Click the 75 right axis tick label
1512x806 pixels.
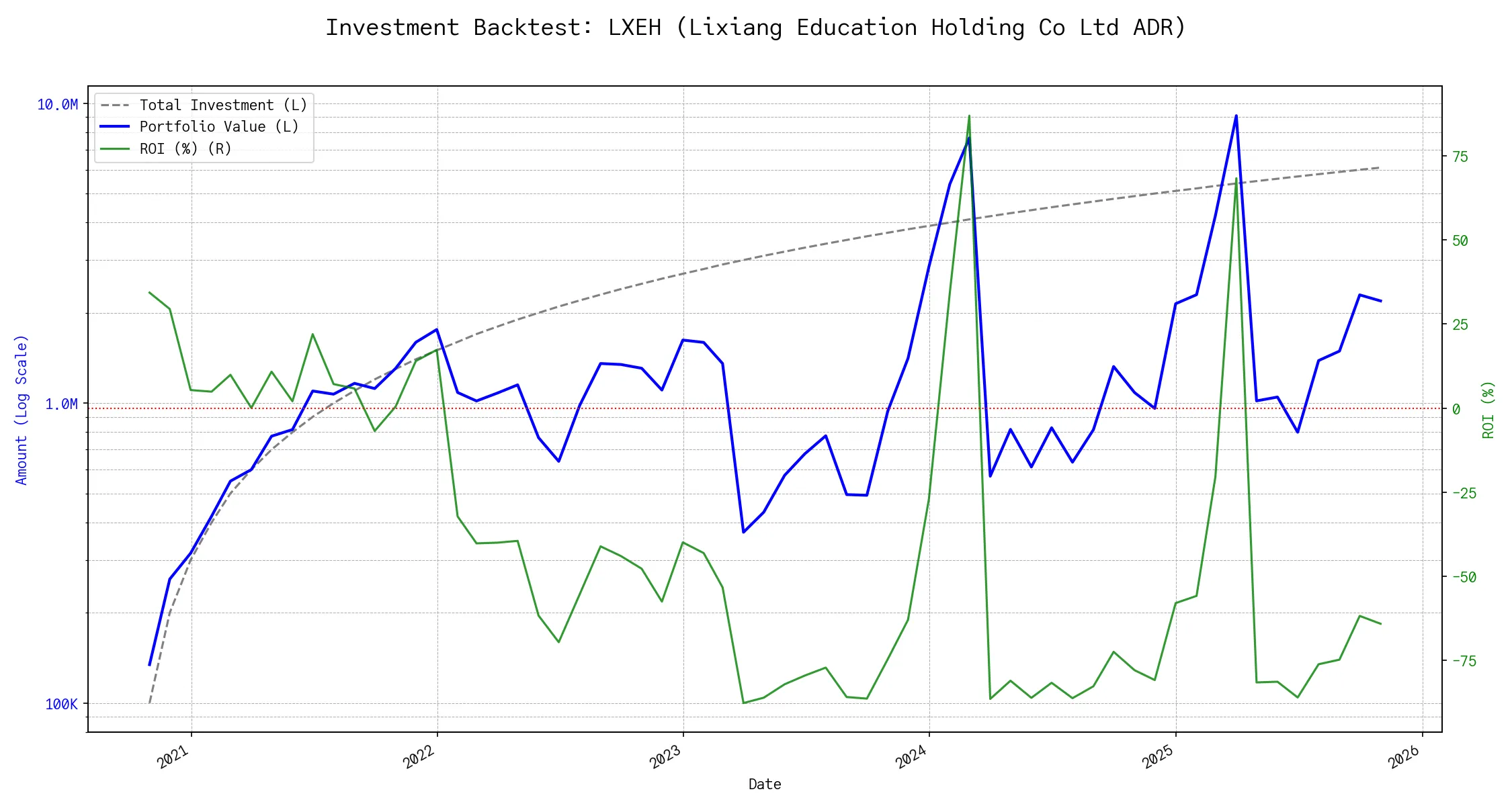pyautogui.click(x=1460, y=157)
